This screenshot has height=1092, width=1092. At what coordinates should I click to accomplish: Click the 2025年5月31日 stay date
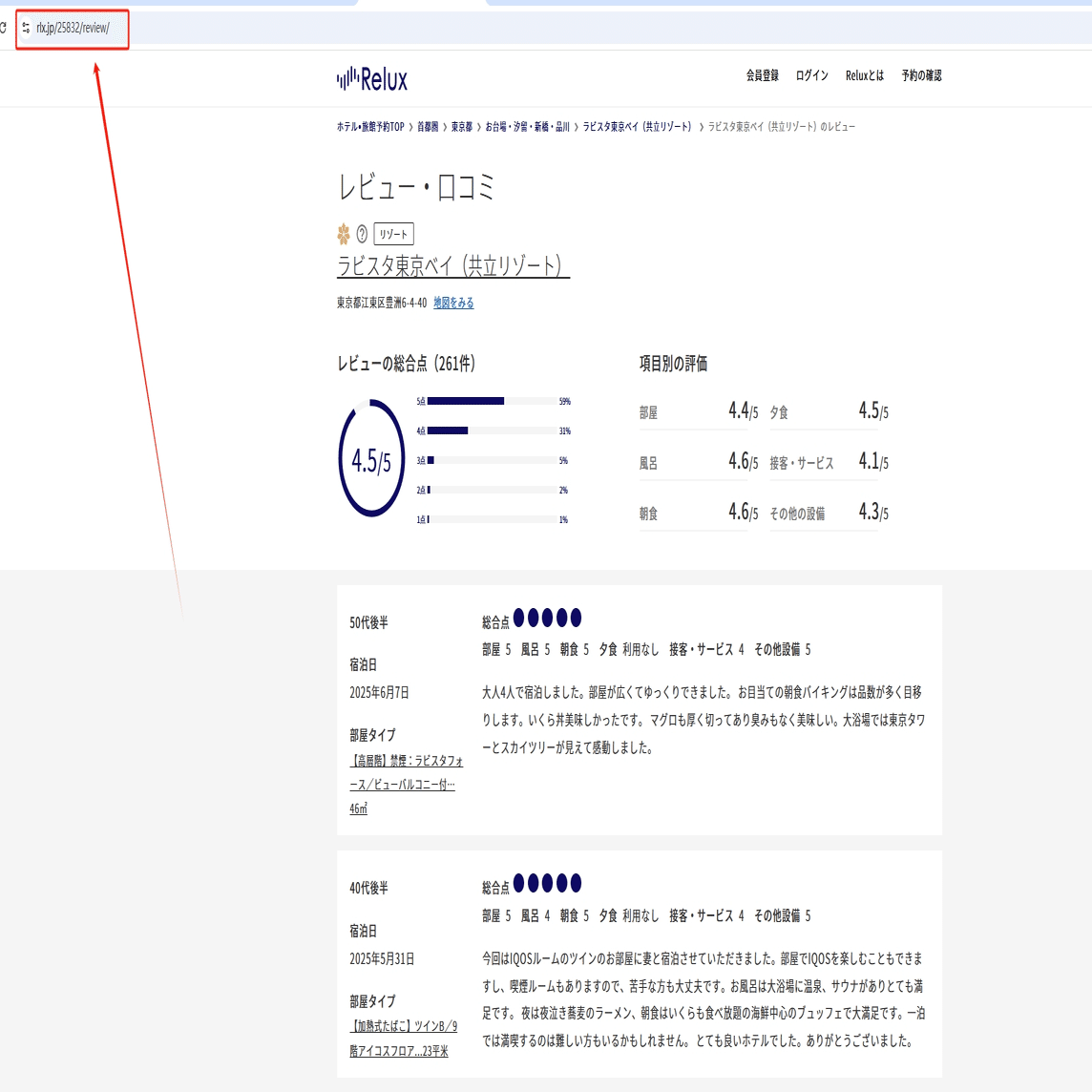click(x=383, y=959)
